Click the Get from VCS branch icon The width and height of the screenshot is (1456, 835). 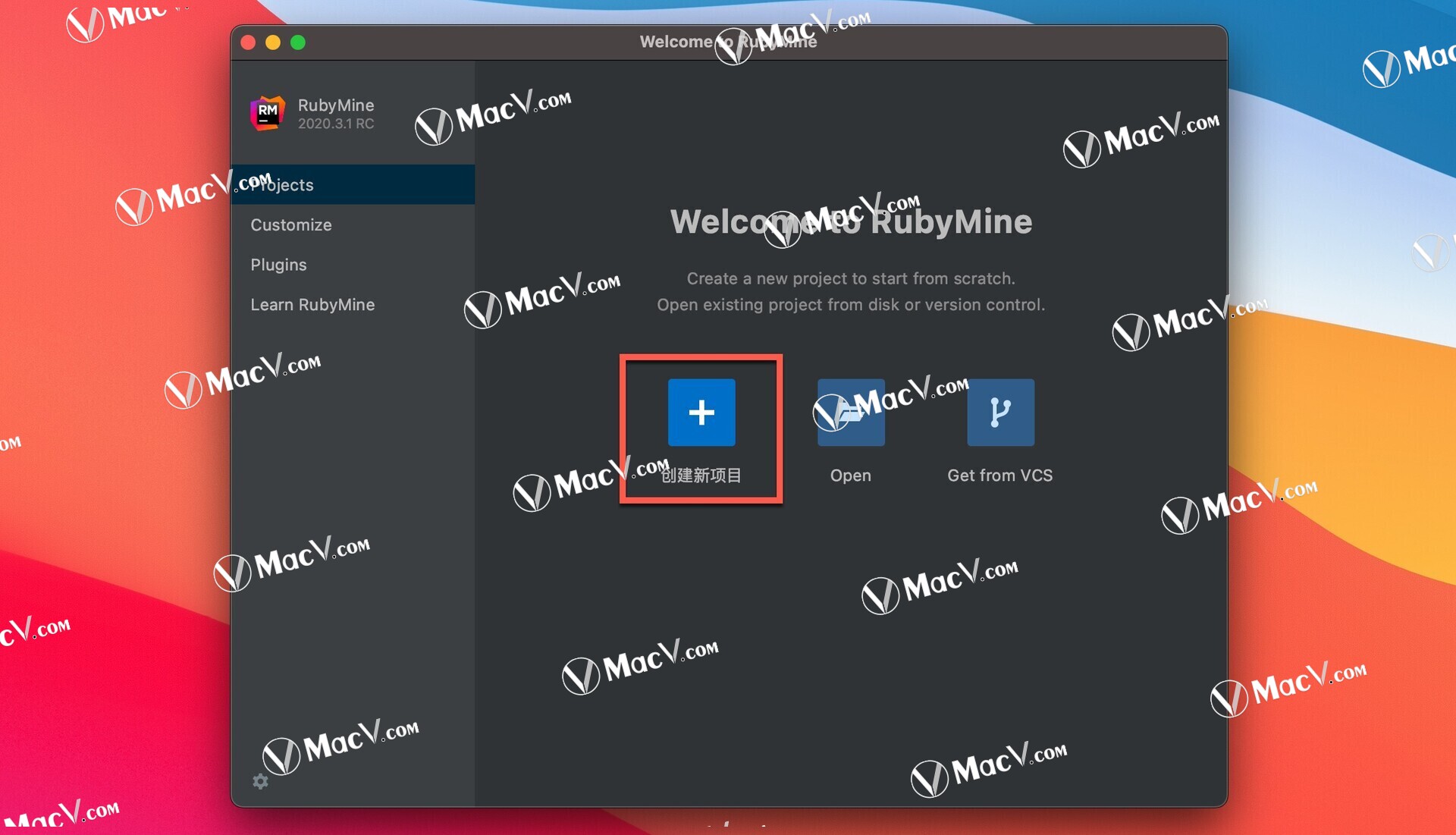point(1000,413)
